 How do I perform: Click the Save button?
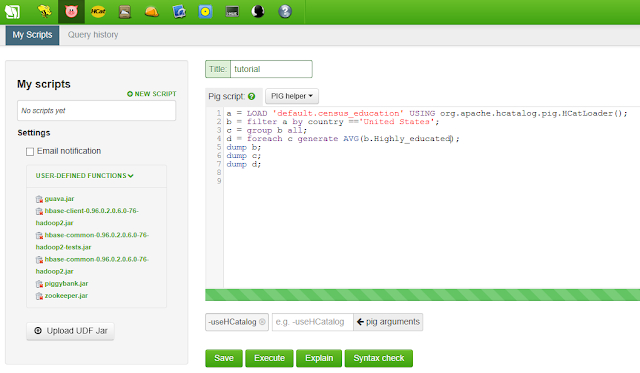[x=224, y=358]
